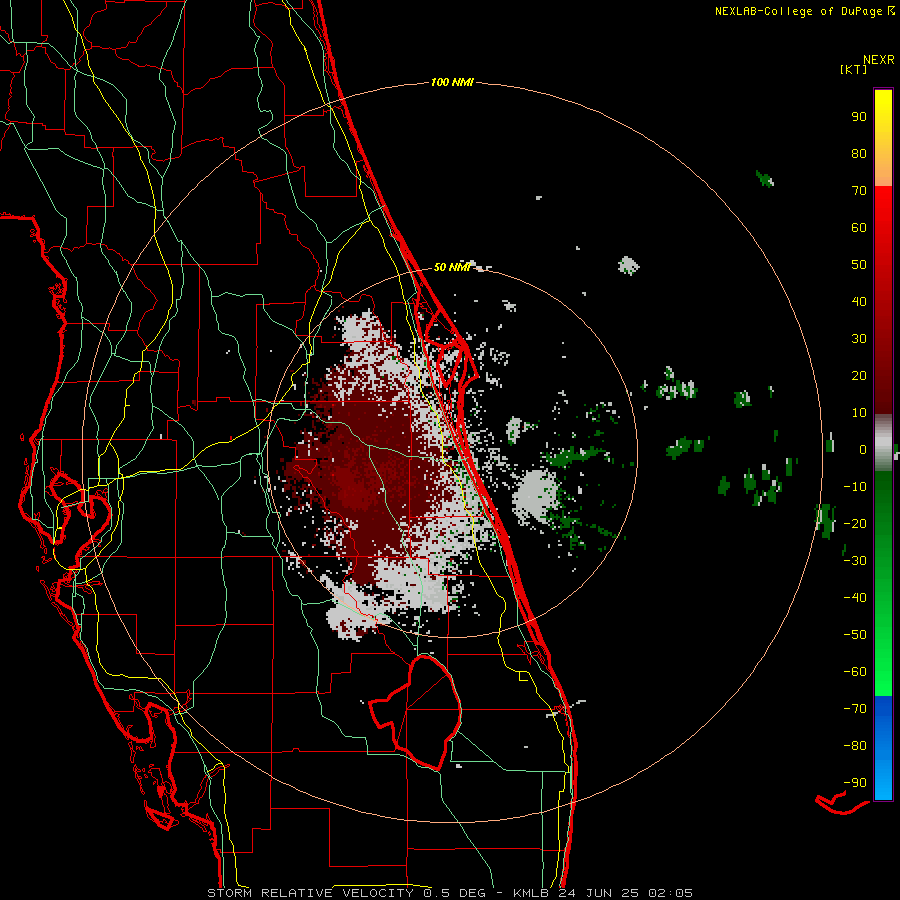This screenshot has height=900, width=900.
Task: Click the KT units label above the scale
Action: click(x=854, y=69)
